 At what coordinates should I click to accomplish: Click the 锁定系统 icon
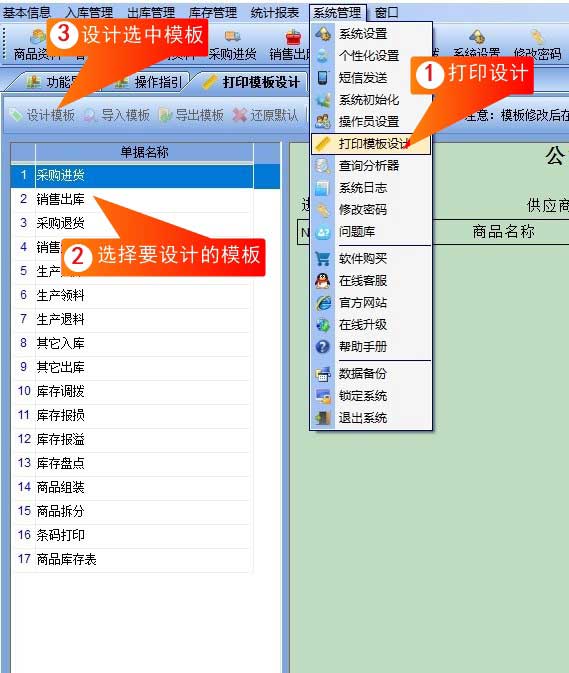pos(322,396)
